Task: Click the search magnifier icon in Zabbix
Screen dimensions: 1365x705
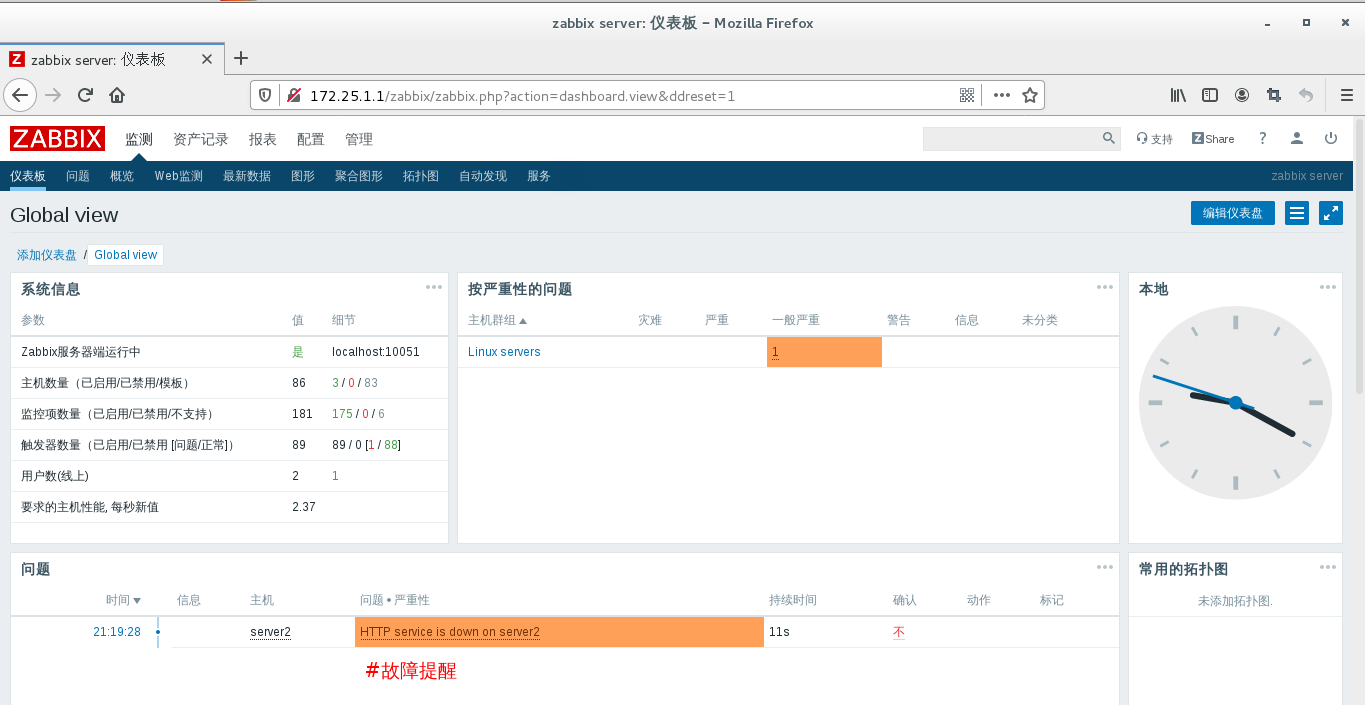Action: (x=1108, y=138)
